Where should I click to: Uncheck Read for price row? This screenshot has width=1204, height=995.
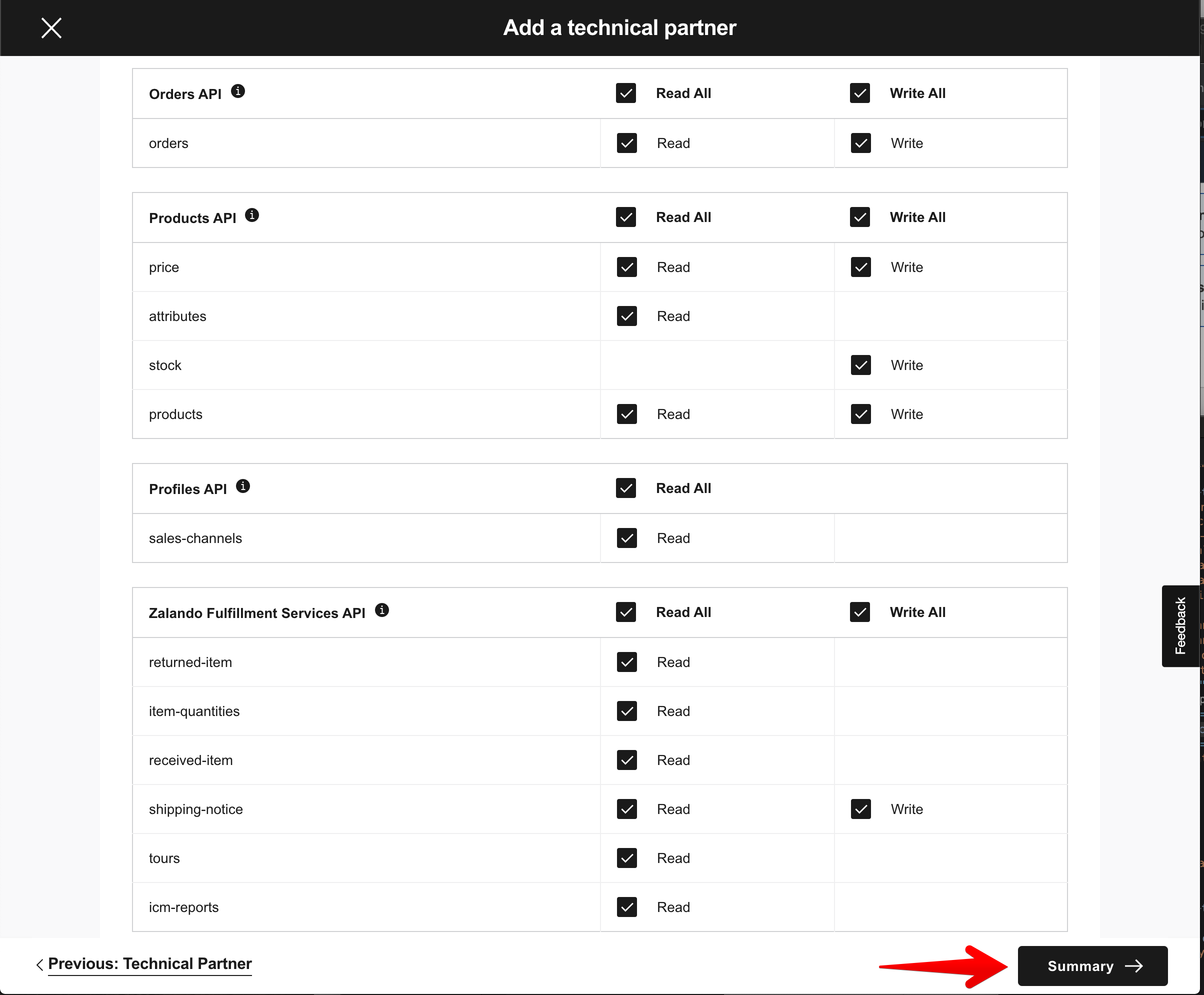627,267
